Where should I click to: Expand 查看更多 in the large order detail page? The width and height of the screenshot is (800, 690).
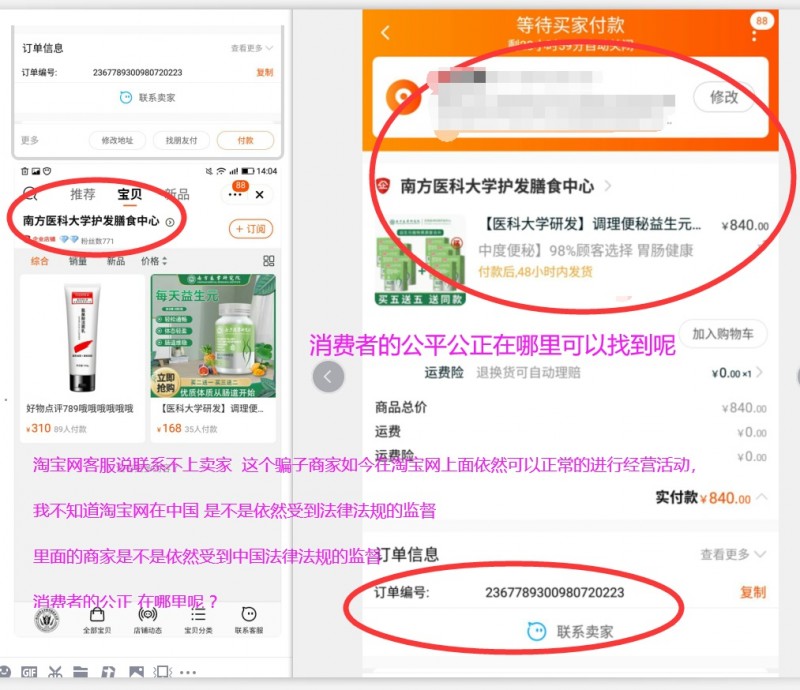pos(733,554)
